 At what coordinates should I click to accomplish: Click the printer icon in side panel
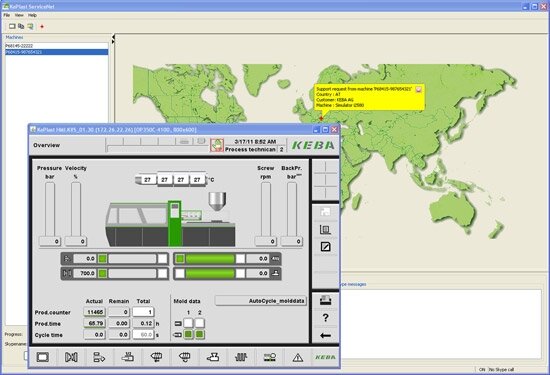(326, 300)
